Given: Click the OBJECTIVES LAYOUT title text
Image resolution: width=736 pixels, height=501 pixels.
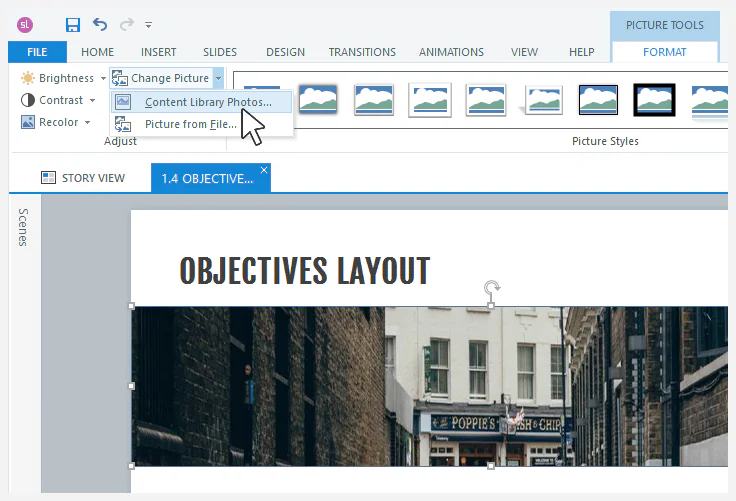Looking at the screenshot, I should (x=305, y=271).
